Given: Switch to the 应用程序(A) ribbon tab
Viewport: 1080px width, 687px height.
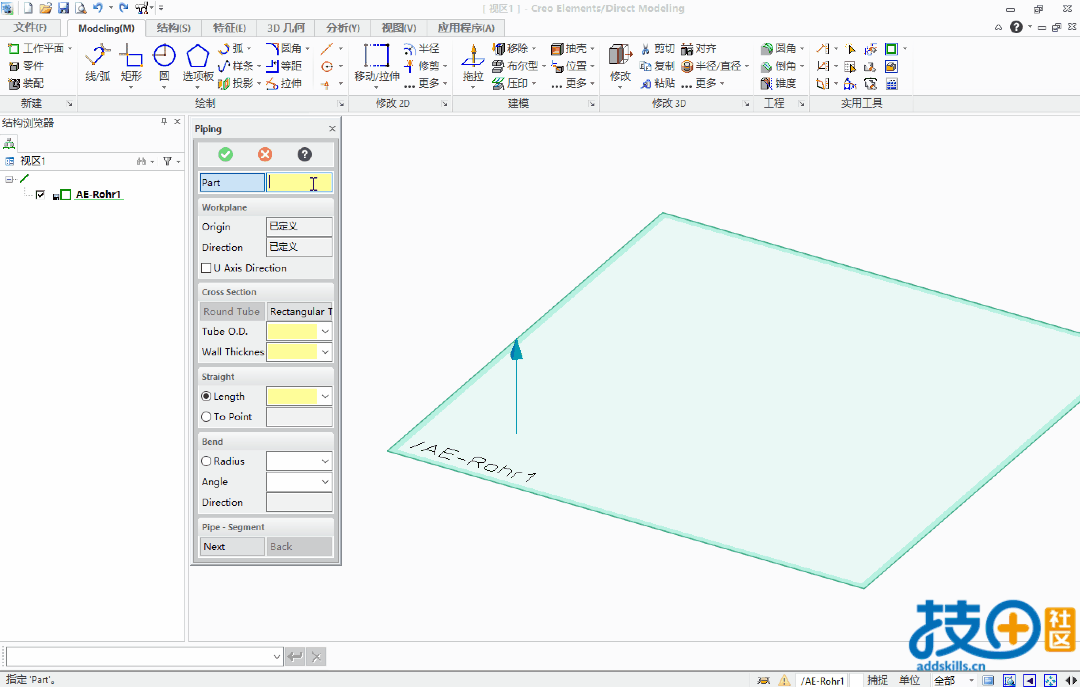Looking at the screenshot, I should pyautogui.click(x=466, y=28).
